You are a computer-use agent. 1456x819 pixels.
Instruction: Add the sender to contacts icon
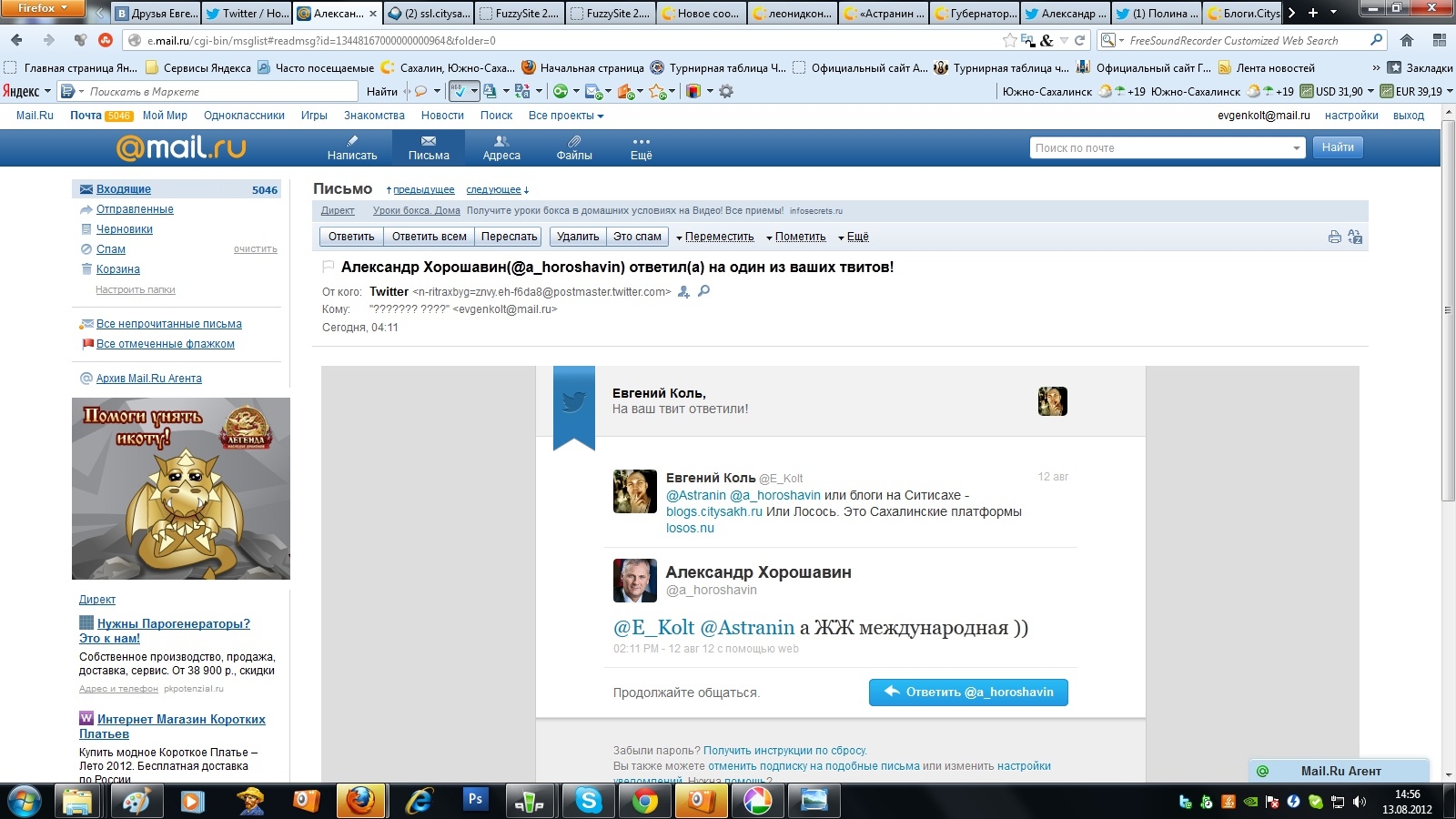[x=684, y=291]
